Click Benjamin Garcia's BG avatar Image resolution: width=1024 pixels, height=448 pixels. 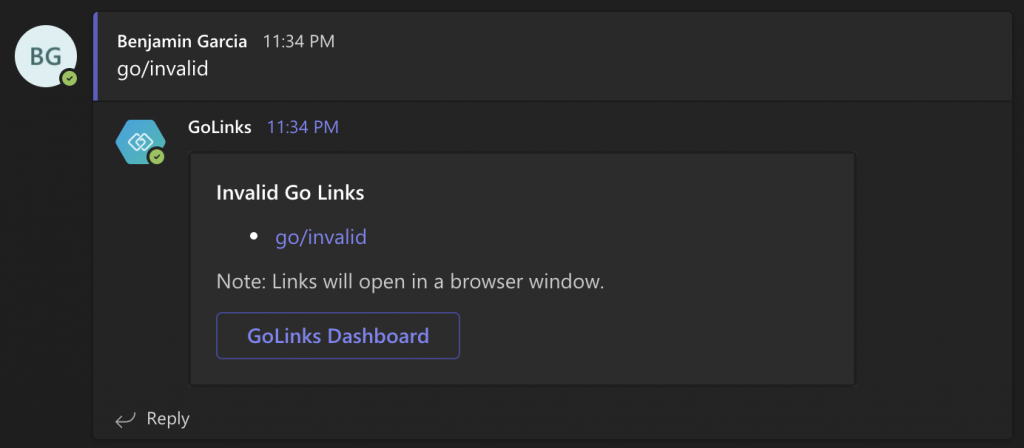click(x=46, y=56)
